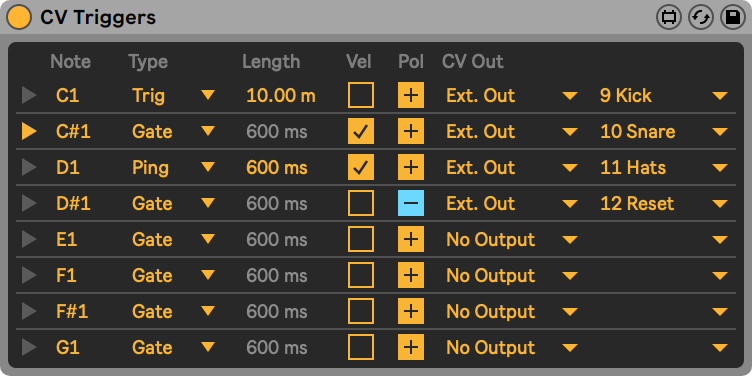The image size is (752, 376).
Task: Open No Output dropdown for F1 row
Action: coord(511,275)
